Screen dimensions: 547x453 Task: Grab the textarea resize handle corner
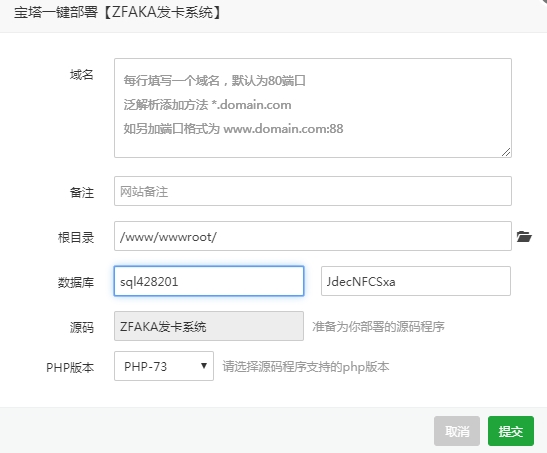(506, 152)
